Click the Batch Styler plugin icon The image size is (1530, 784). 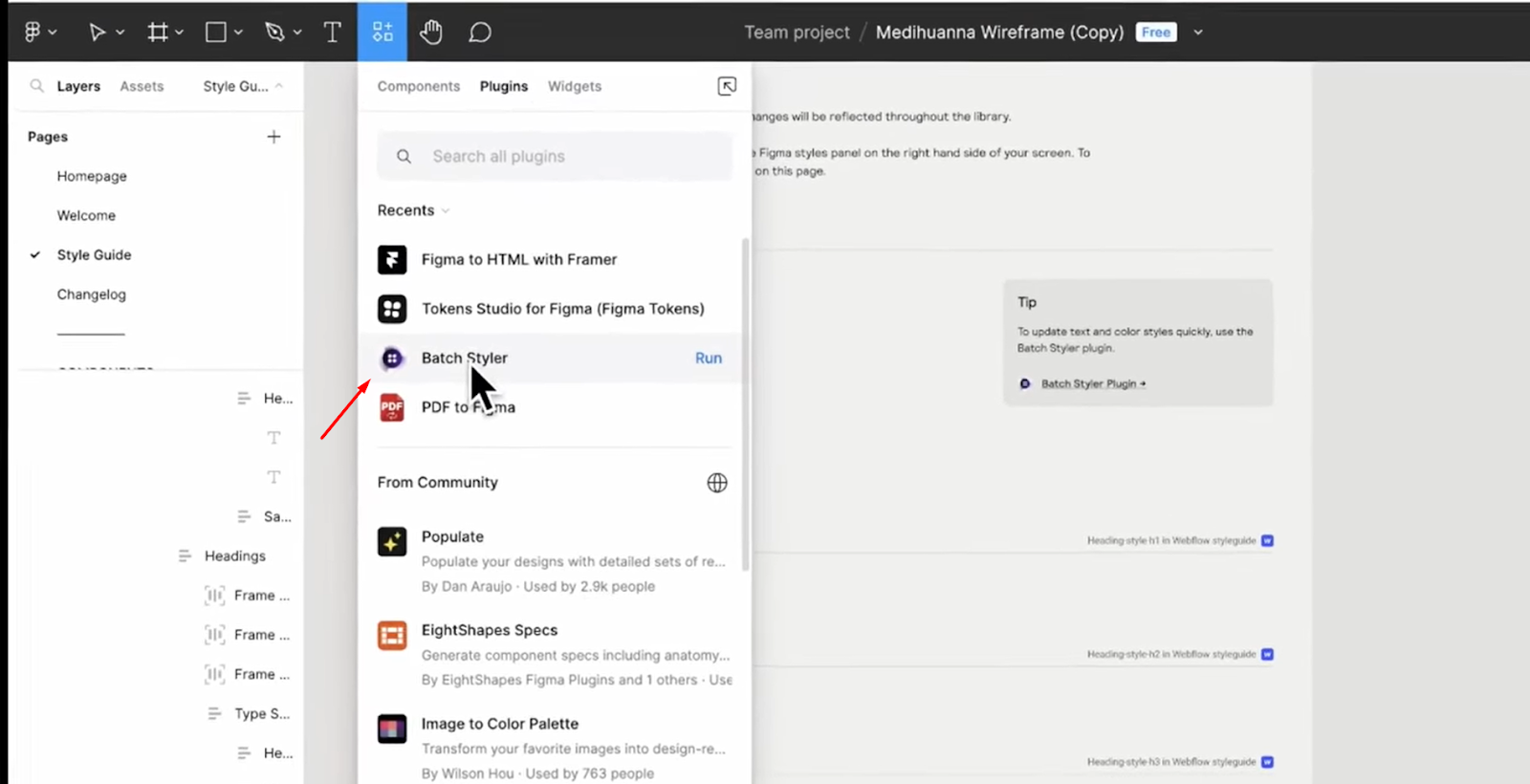coord(392,358)
